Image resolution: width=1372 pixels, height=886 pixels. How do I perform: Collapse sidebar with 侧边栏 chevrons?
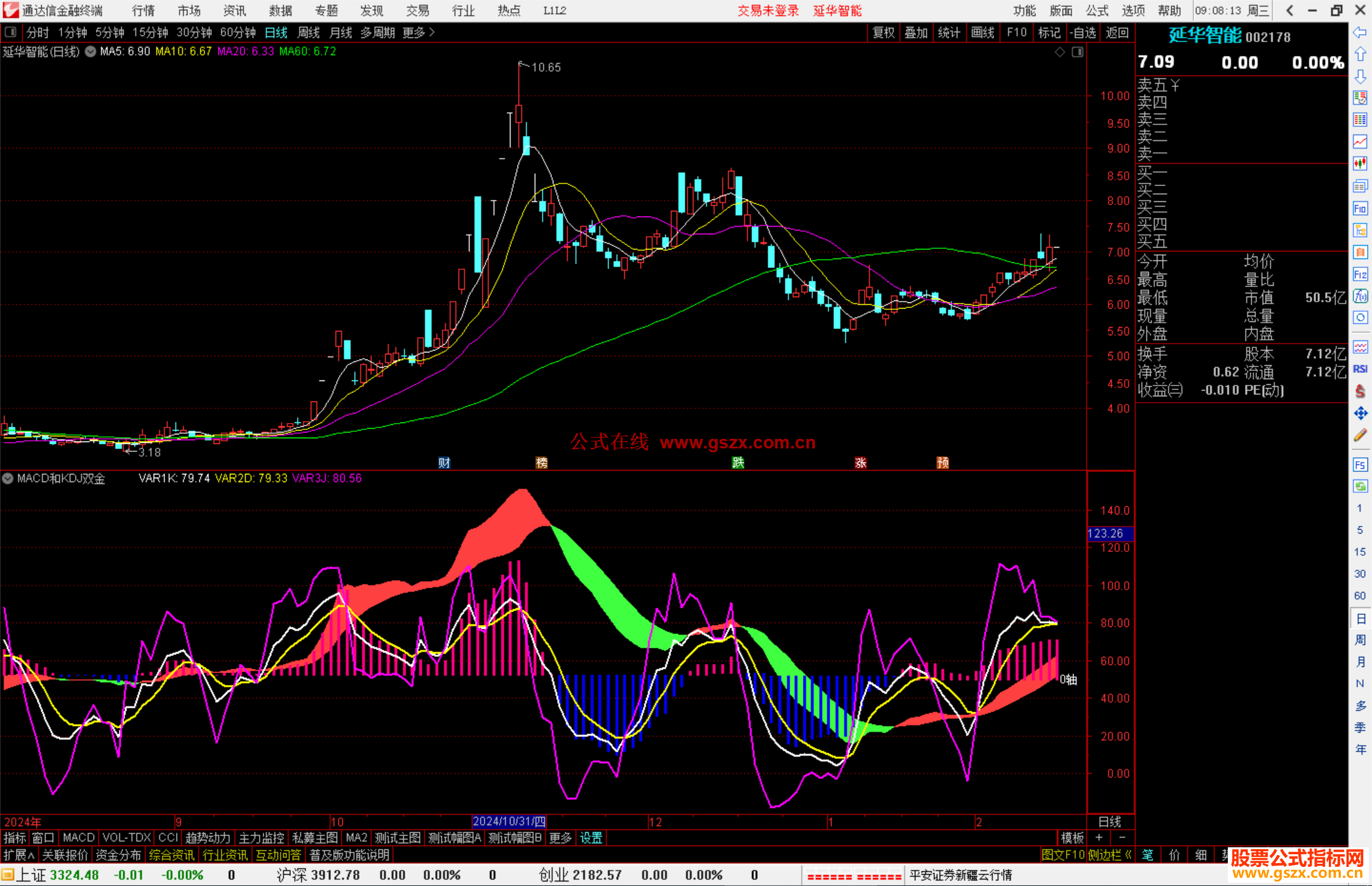point(1110,855)
